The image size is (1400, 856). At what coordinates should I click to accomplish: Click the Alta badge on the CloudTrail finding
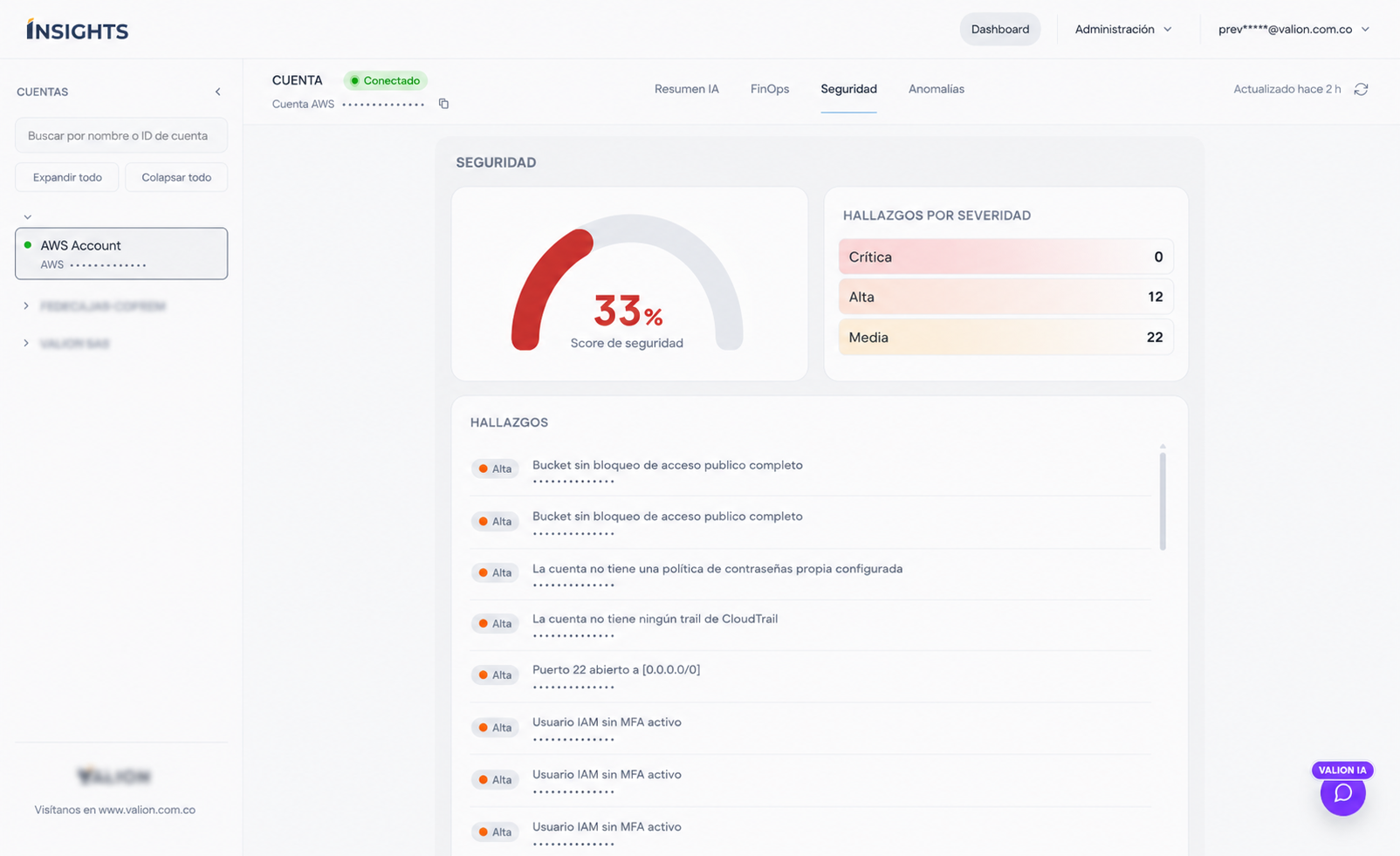[x=495, y=624]
